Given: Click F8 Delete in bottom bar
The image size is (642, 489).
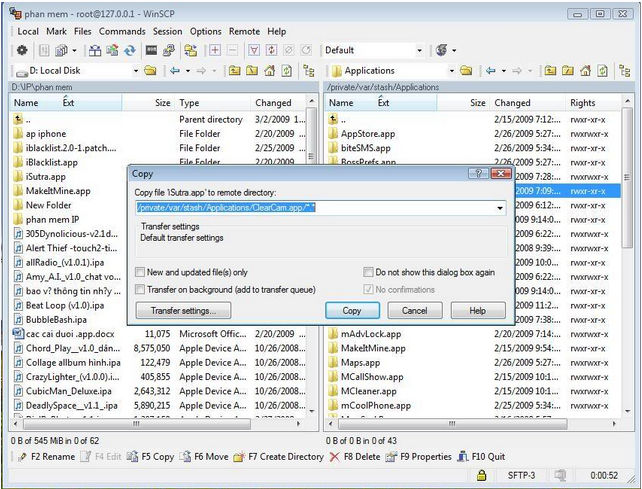Looking at the screenshot, I should tap(355, 457).
